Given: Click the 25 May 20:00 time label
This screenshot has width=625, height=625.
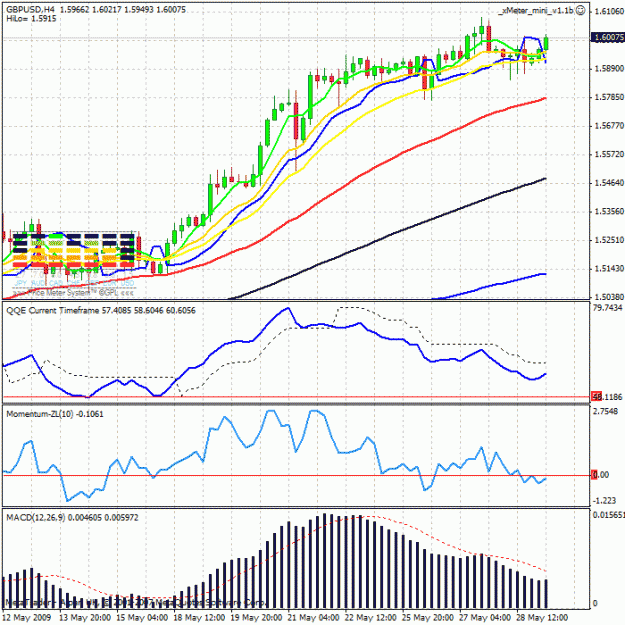Looking at the screenshot, I should (x=428, y=617).
